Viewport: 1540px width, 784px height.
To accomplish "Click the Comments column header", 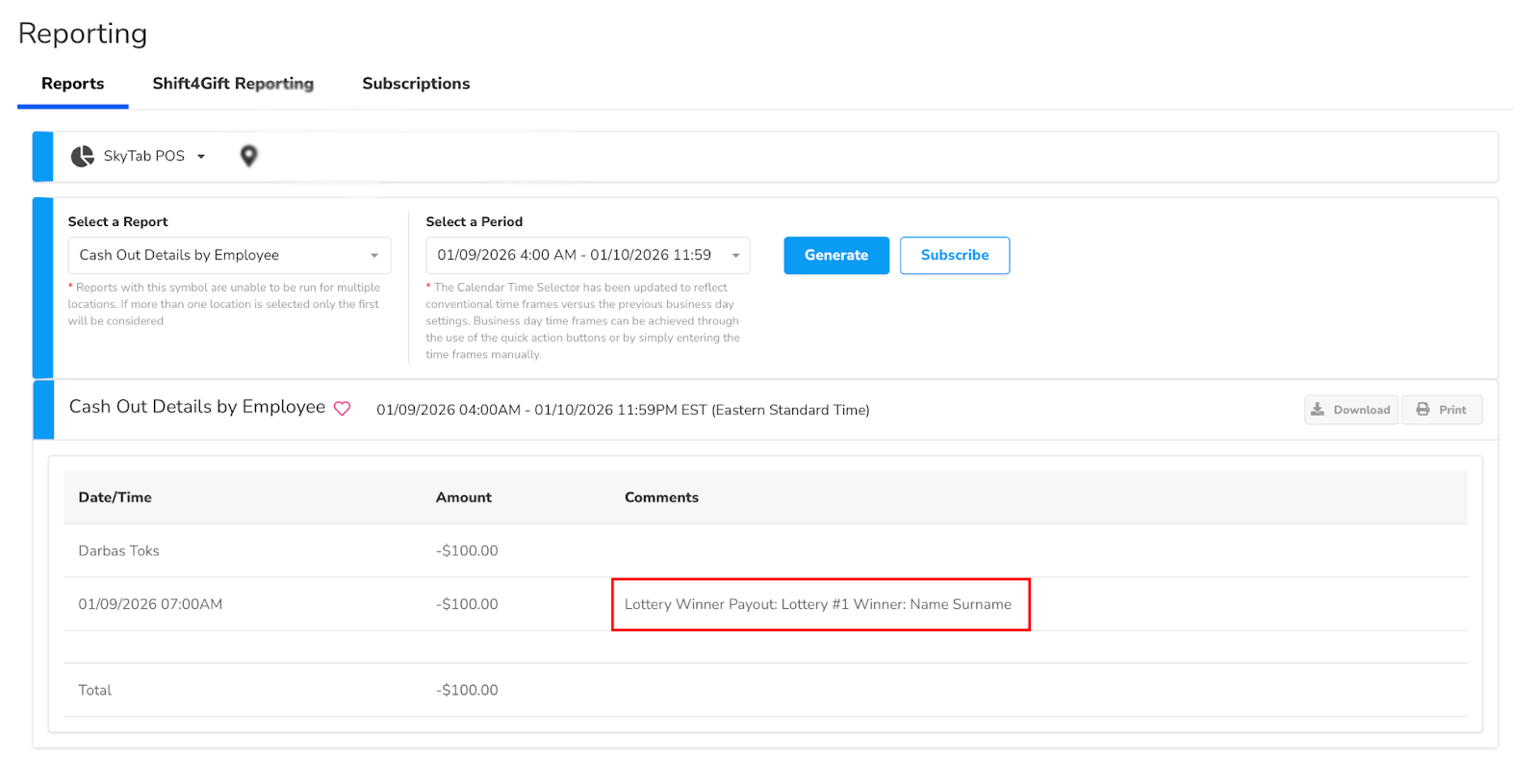I will pyautogui.click(x=661, y=497).
